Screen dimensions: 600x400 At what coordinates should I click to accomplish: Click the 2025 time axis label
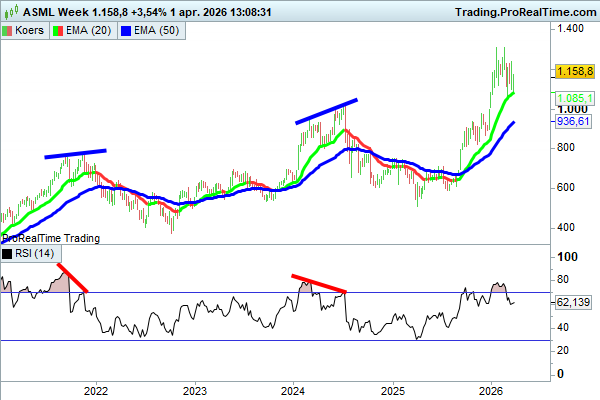pyautogui.click(x=393, y=391)
